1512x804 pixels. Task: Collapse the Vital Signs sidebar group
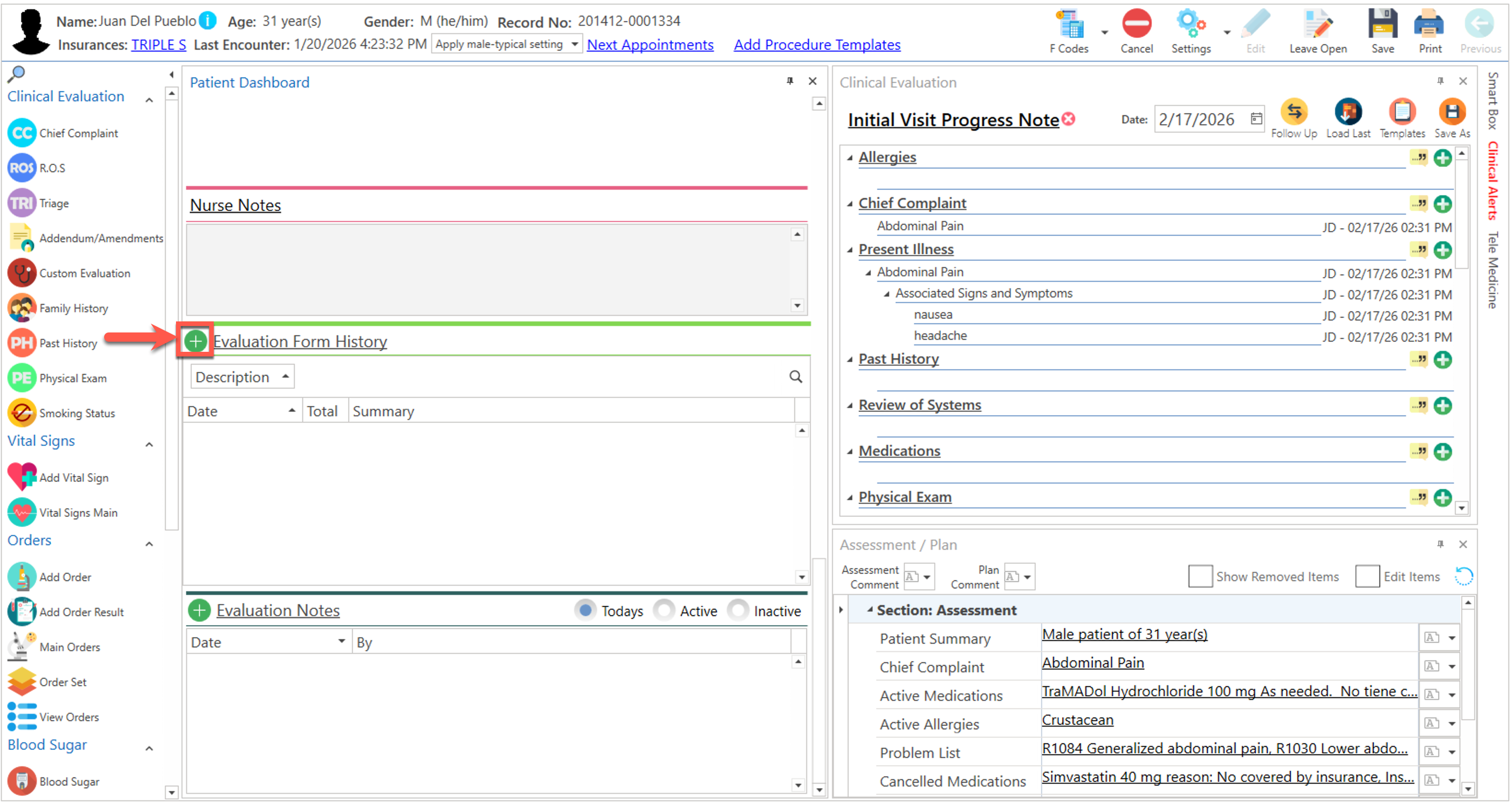[149, 444]
